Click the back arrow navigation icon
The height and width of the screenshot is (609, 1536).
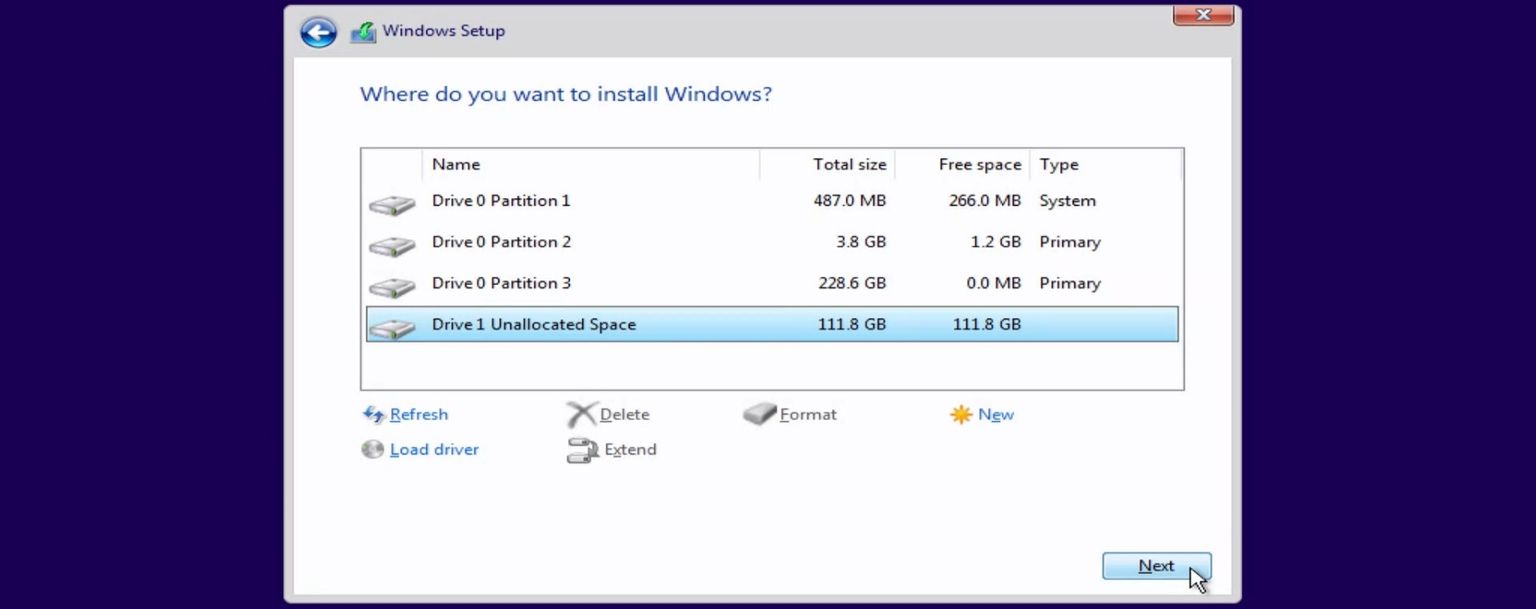(x=317, y=32)
